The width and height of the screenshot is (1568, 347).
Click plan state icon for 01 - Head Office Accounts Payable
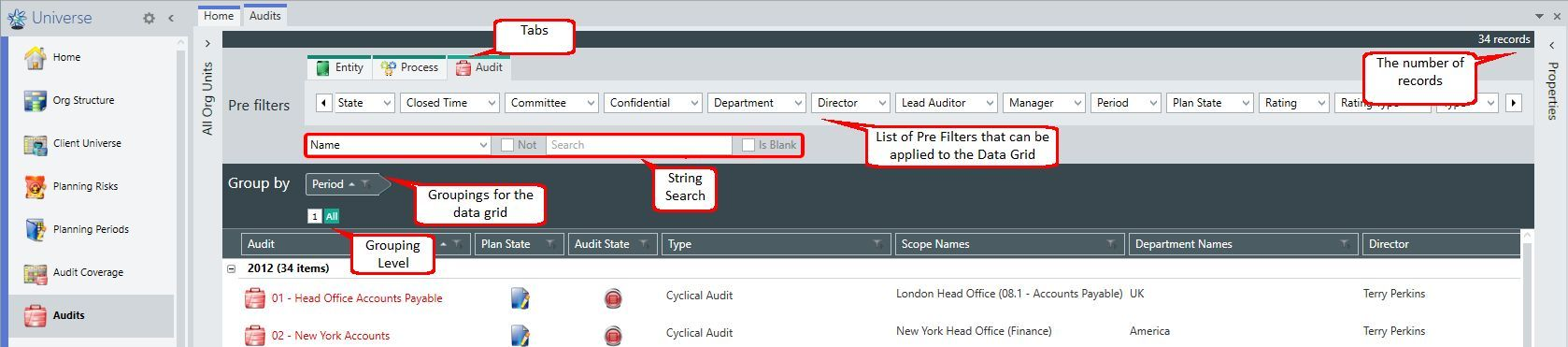[x=520, y=298]
